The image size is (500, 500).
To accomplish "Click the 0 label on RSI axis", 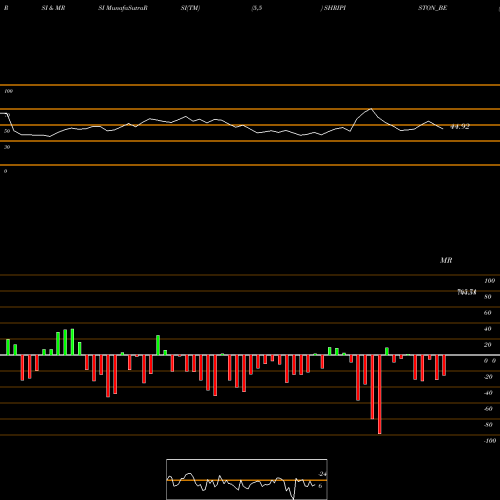I will tap(5, 171).
